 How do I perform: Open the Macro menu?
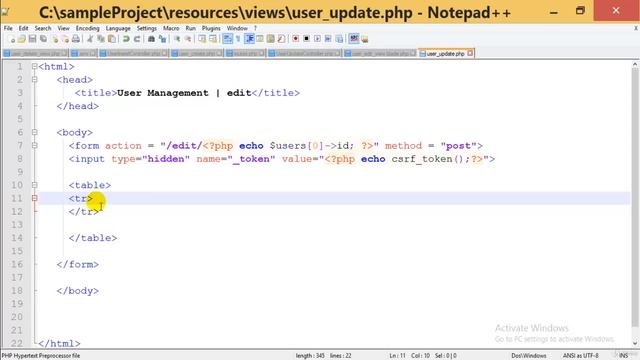click(x=171, y=28)
